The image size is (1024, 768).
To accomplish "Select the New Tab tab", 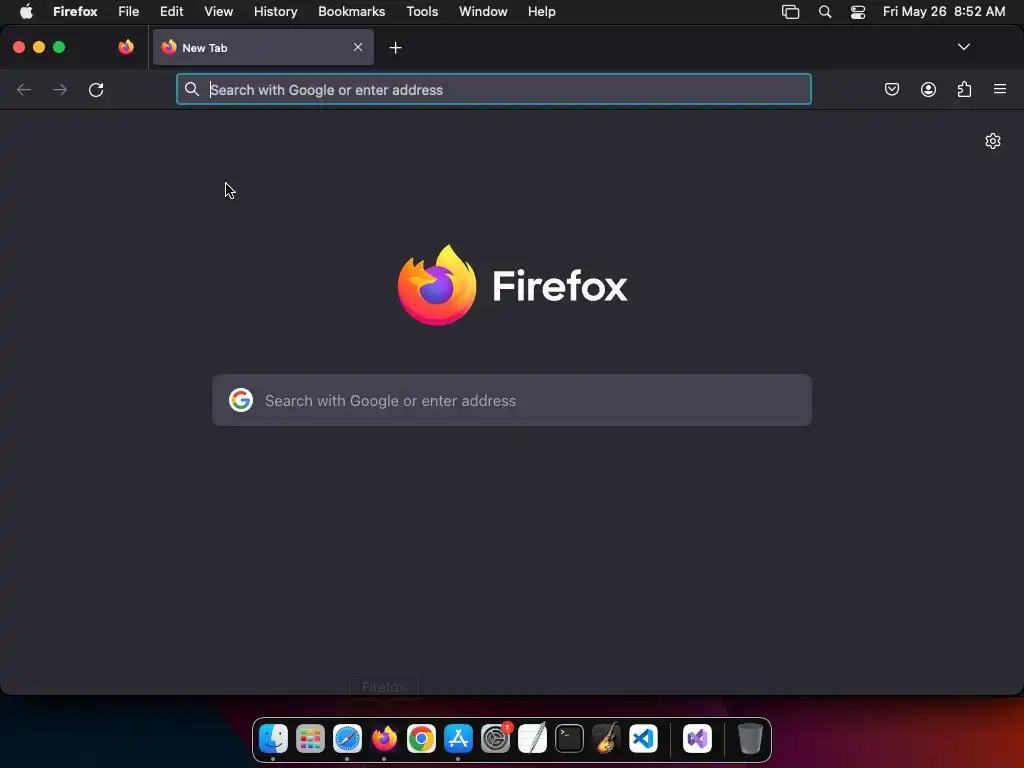I will pos(263,47).
